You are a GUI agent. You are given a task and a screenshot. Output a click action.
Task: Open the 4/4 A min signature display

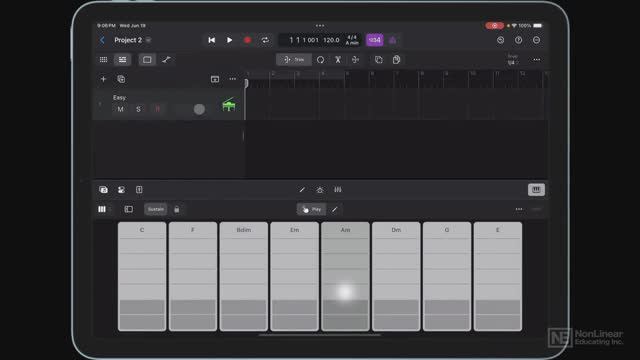click(x=352, y=40)
